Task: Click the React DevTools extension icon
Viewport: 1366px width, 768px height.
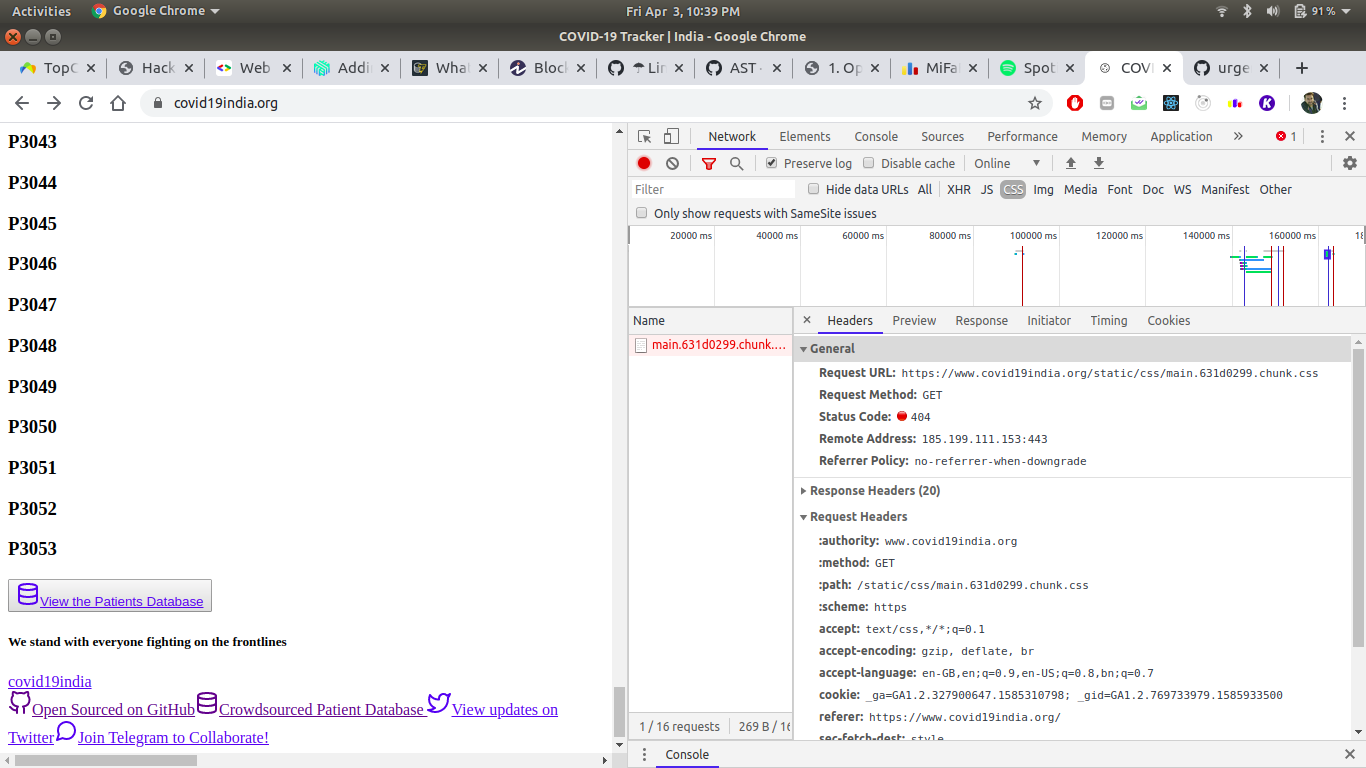Action: coord(1171,103)
